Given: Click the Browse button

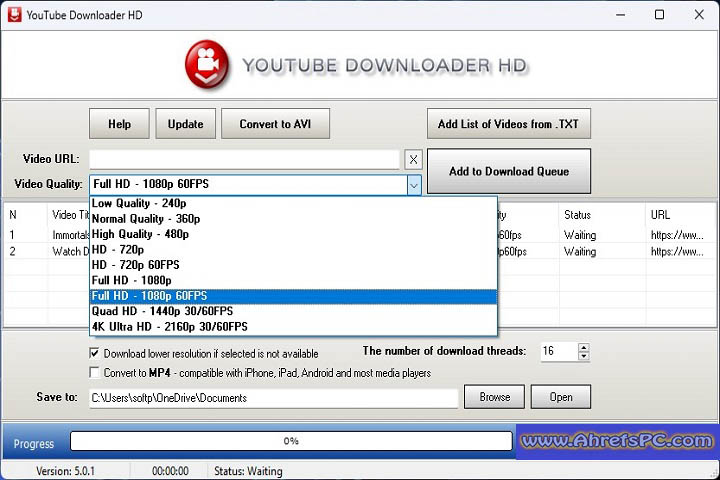Looking at the screenshot, I should tap(495, 397).
